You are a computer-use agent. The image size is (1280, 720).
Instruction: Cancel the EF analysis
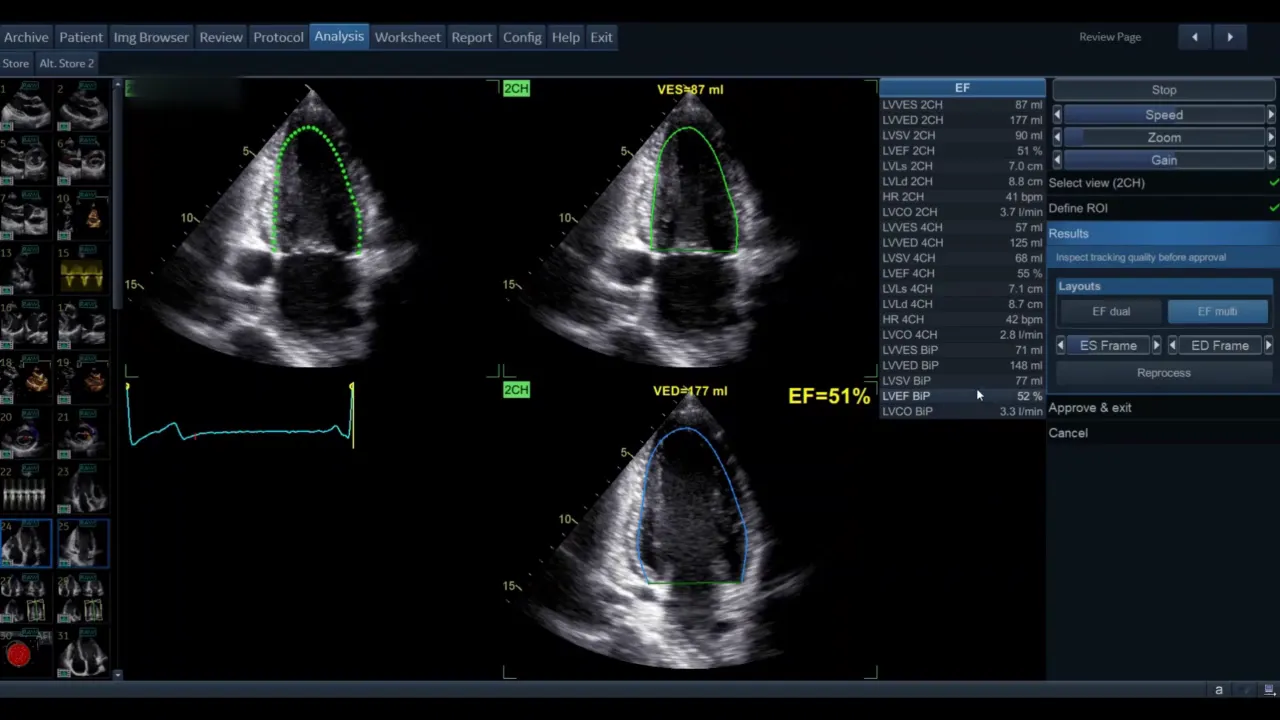[1068, 433]
